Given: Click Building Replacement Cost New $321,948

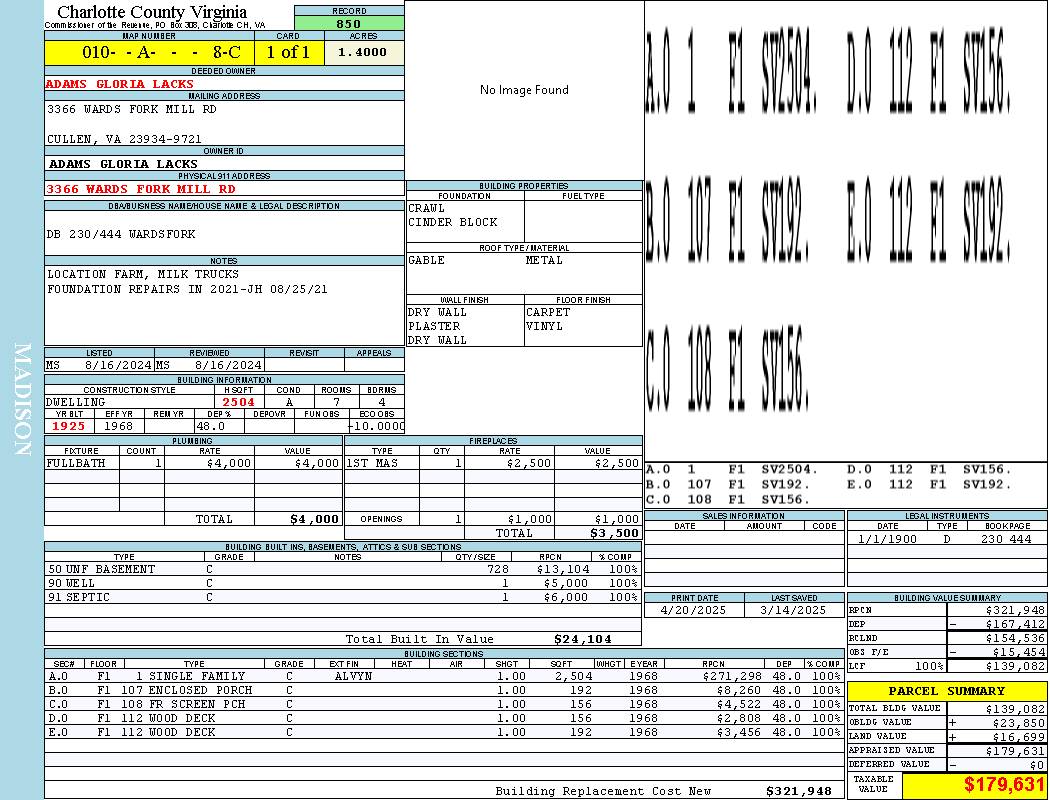Looking at the screenshot, I should [798, 791].
